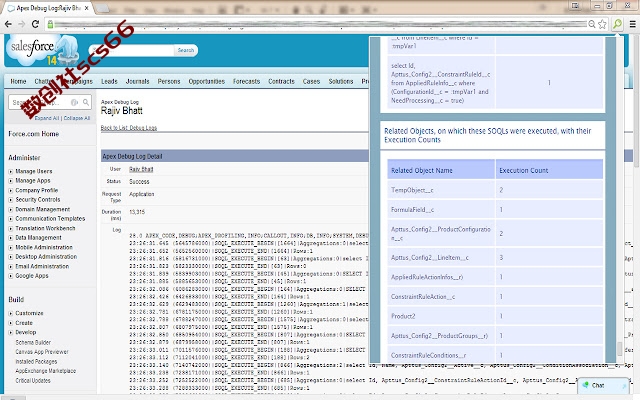Screen dimensions: 640x400
Task: Expand Communication Templates tree node
Action: tap(11, 219)
